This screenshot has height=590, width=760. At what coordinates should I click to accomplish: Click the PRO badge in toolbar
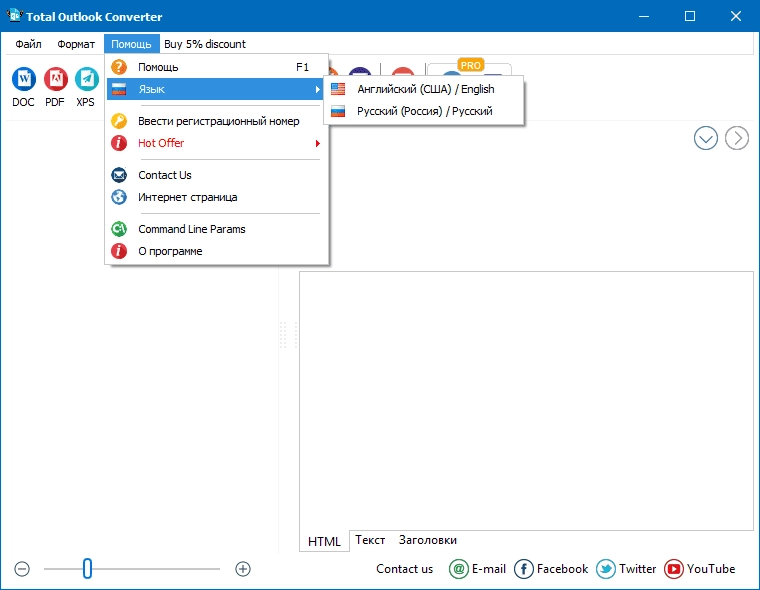pyautogui.click(x=471, y=65)
